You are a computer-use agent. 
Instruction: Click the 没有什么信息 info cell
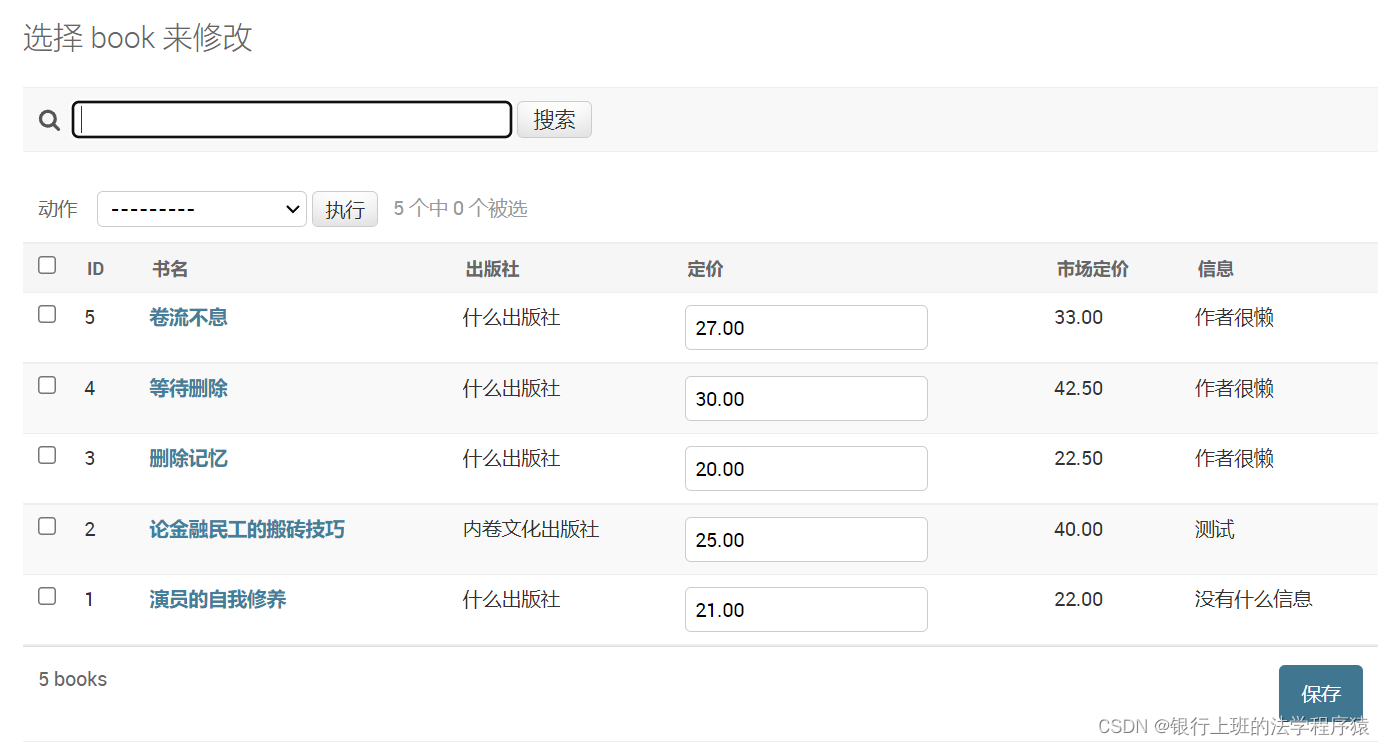coord(1254,600)
